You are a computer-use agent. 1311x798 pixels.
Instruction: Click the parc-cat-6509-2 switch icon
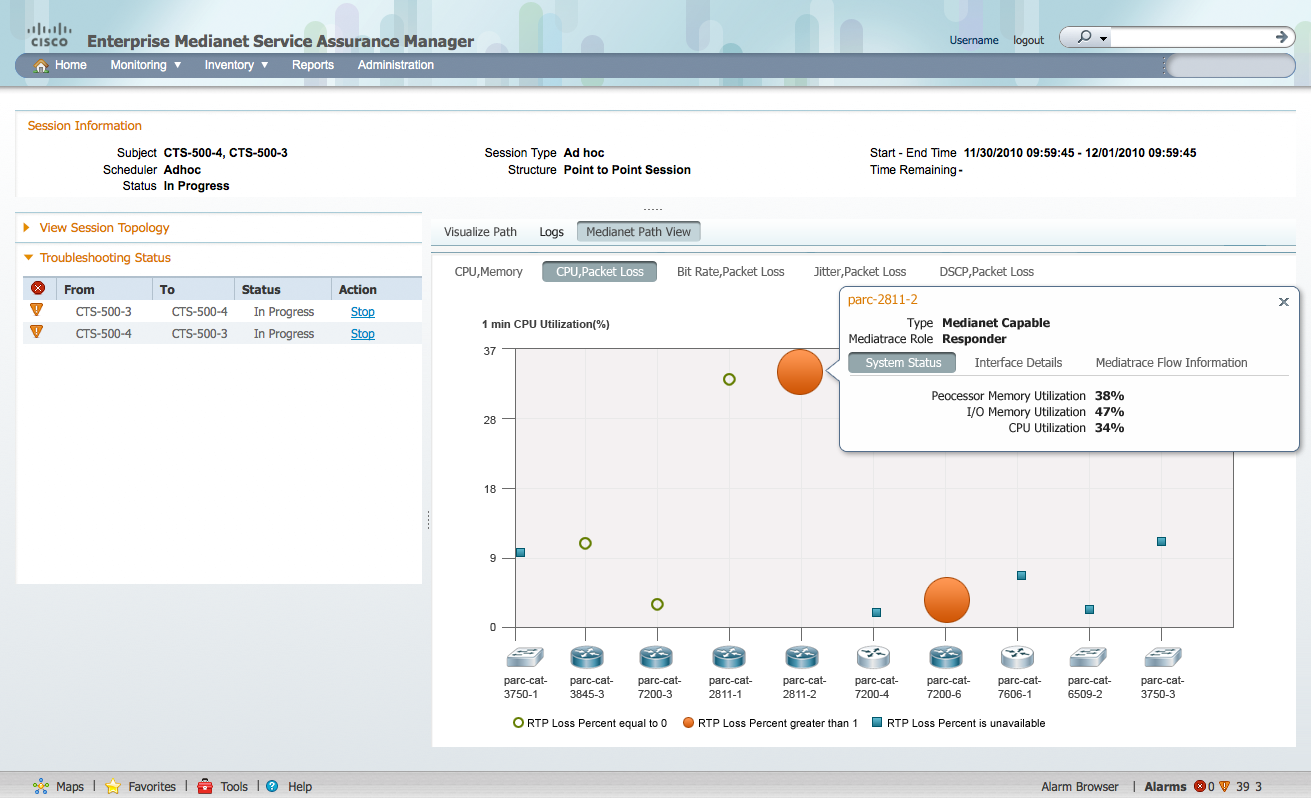1088,657
